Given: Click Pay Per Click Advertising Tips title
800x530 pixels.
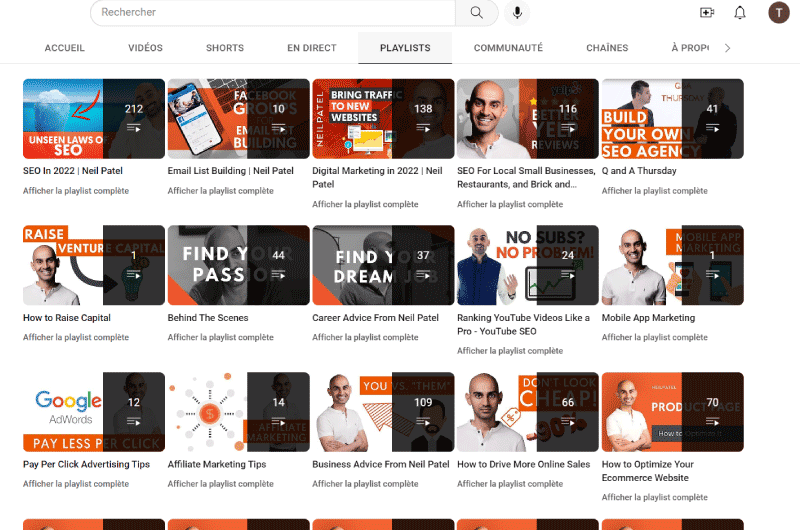Looking at the screenshot, I should [x=86, y=464].
